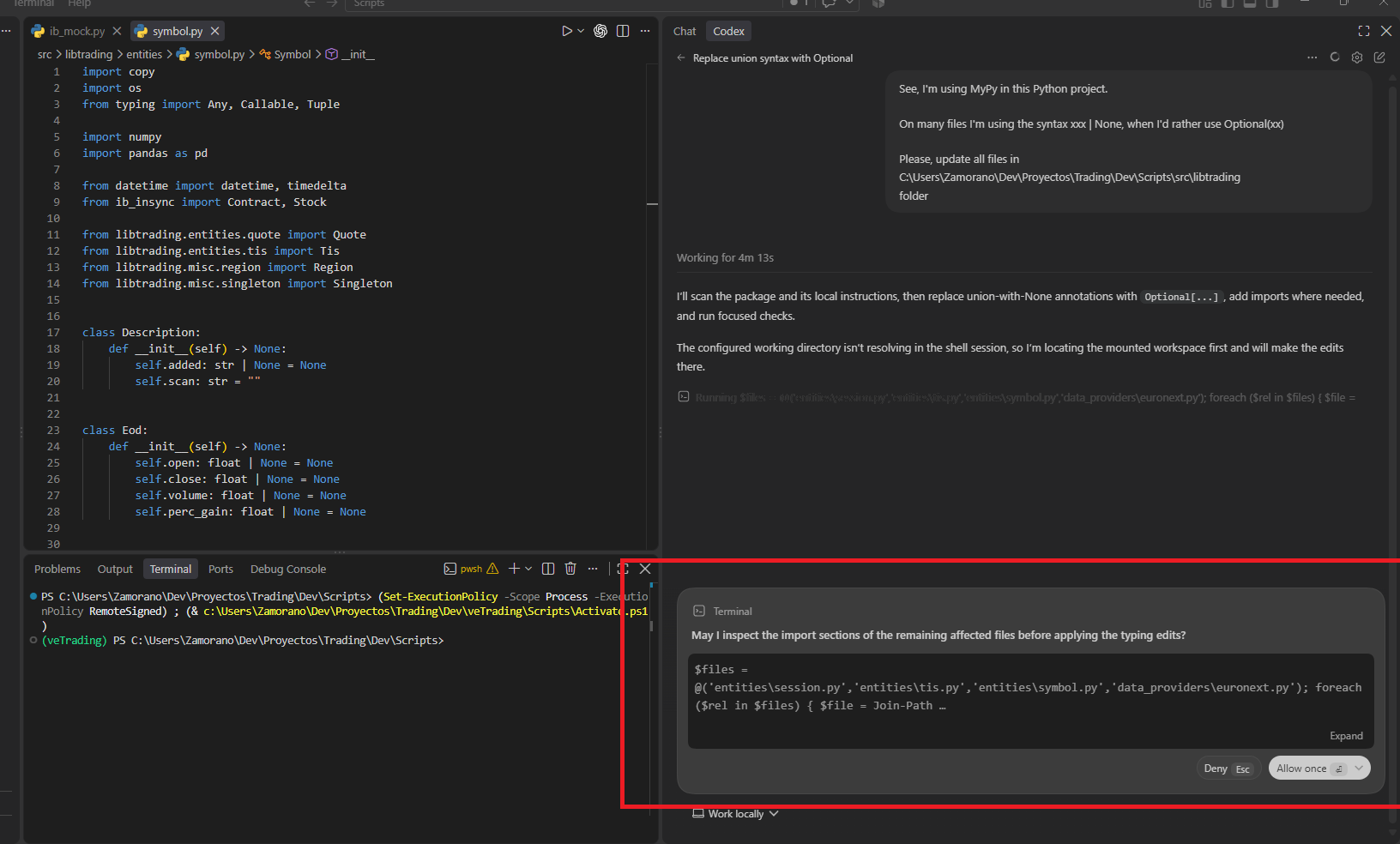1400x844 pixels.
Task: Open the Output panel tab
Action: tap(115, 569)
